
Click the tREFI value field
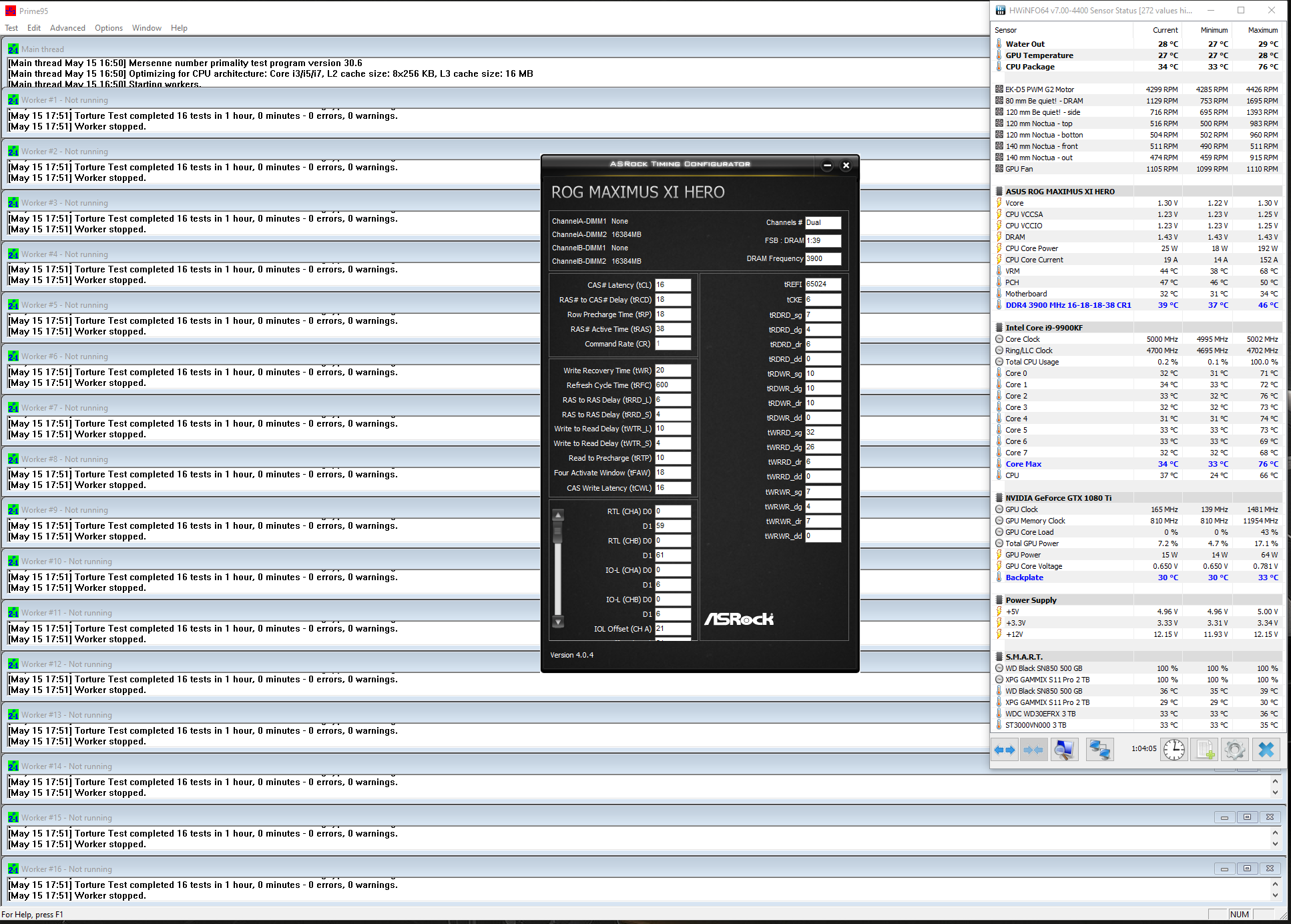click(x=822, y=284)
